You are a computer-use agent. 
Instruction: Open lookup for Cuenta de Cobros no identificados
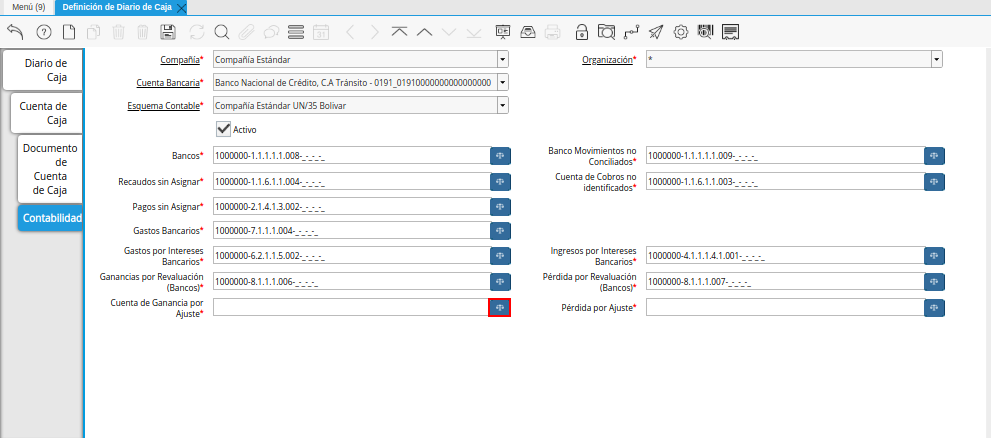point(934,182)
